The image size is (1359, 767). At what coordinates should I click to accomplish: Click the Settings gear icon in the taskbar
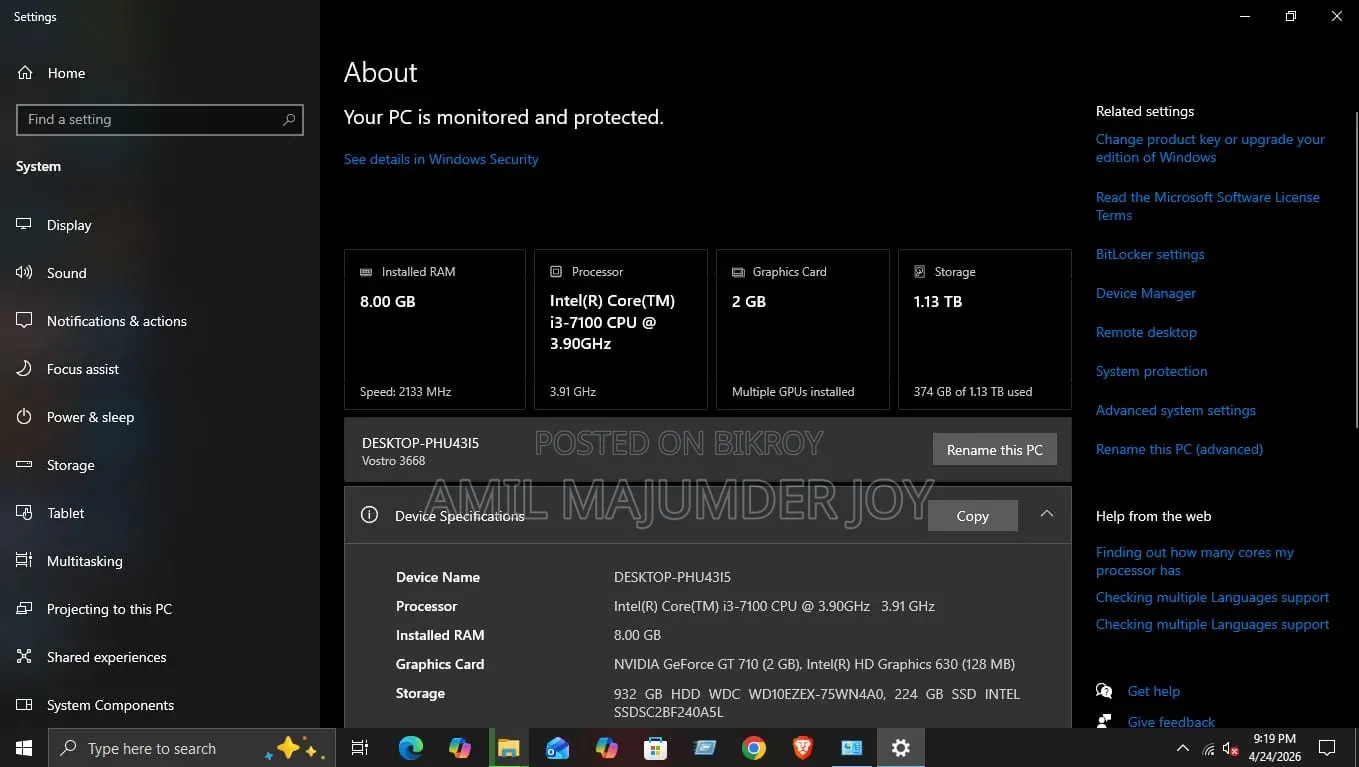tap(901, 748)
